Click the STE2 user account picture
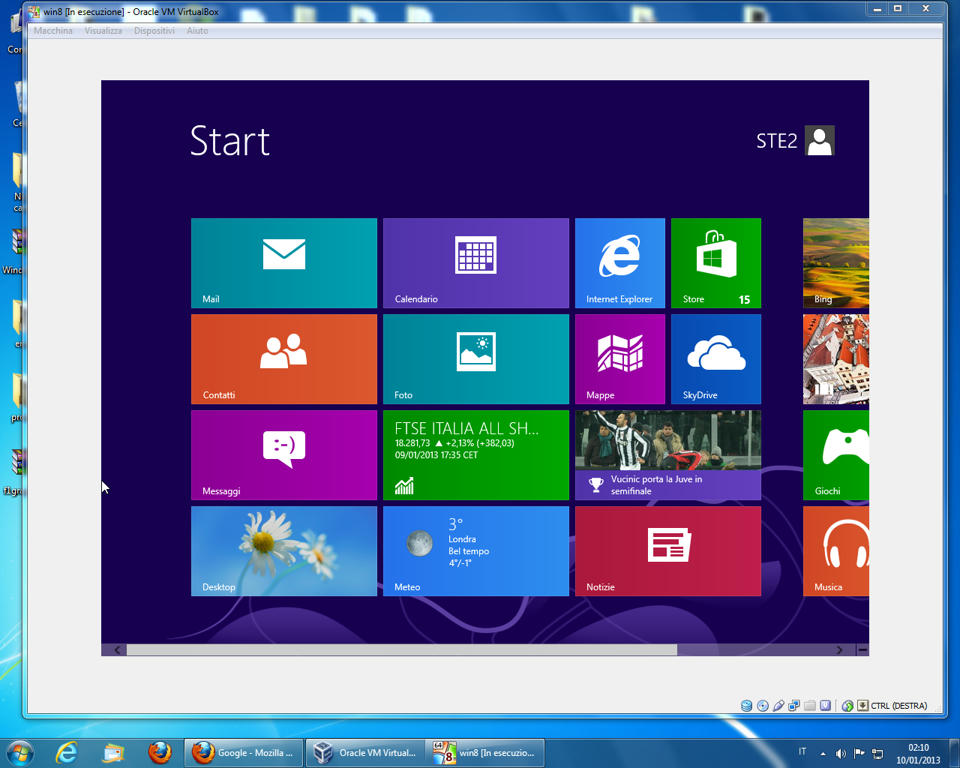Image resolution: width=960 pixels, height=768 pixels. [x=819, y=141]
